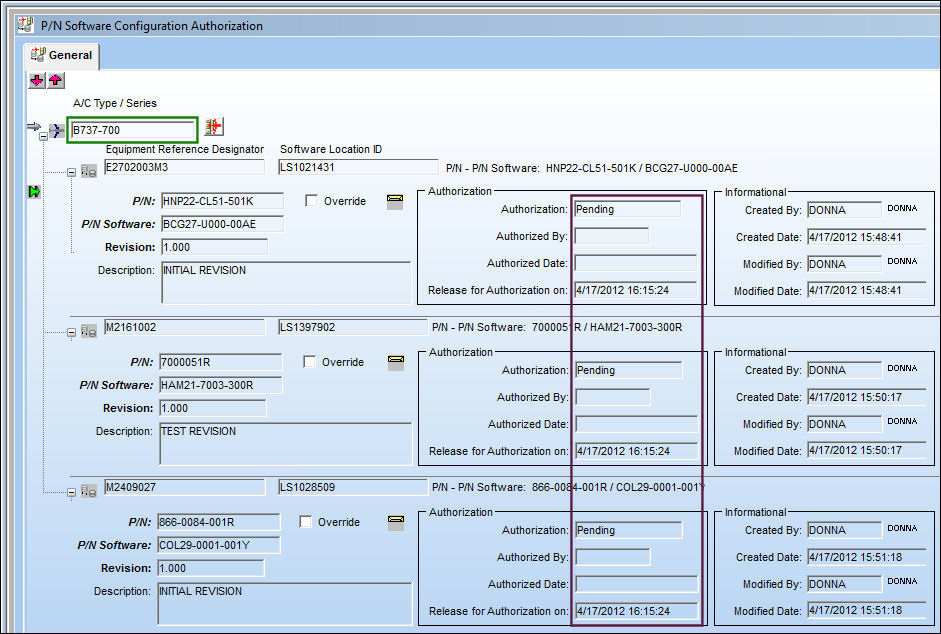
Task: Click the A/C Type / Series field B737-700
Action: coord(132,130)
